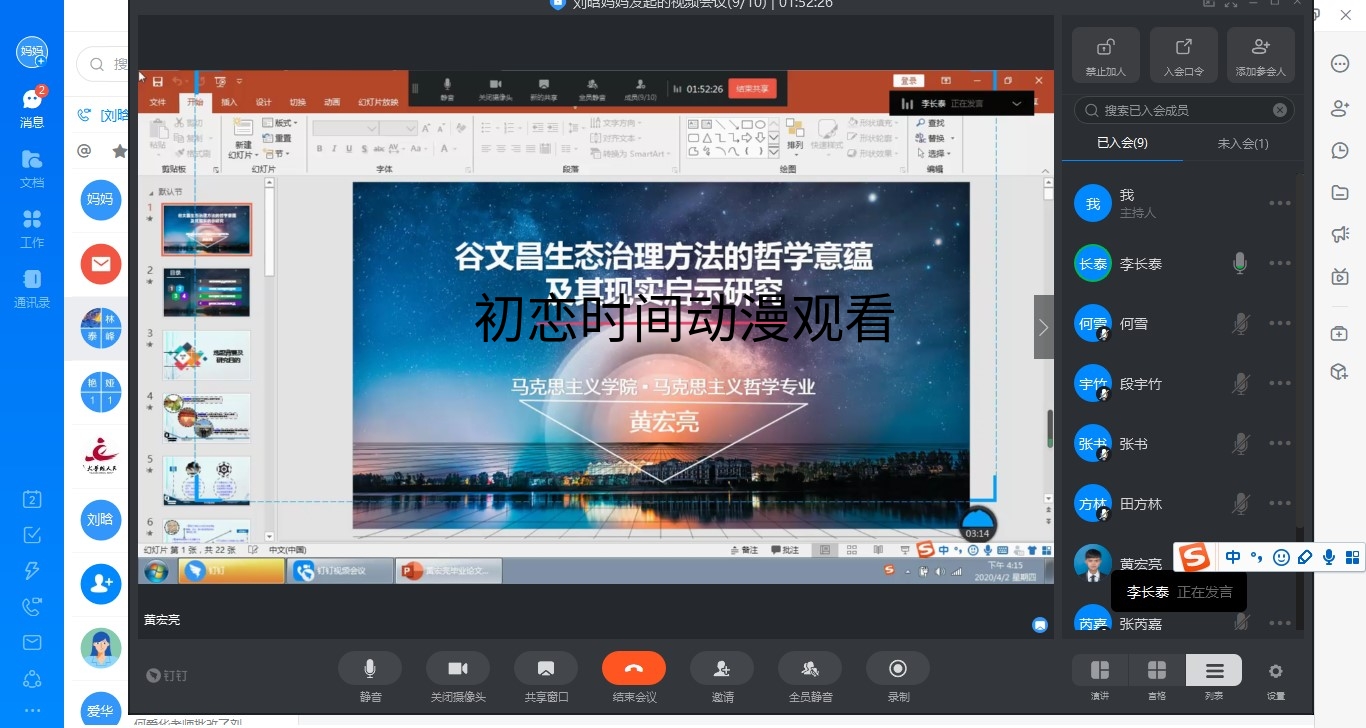1366x728 pixels.
Task: Open 通讯录 contacts in DingTalk sidebar
Action: (x=32, y=288)
